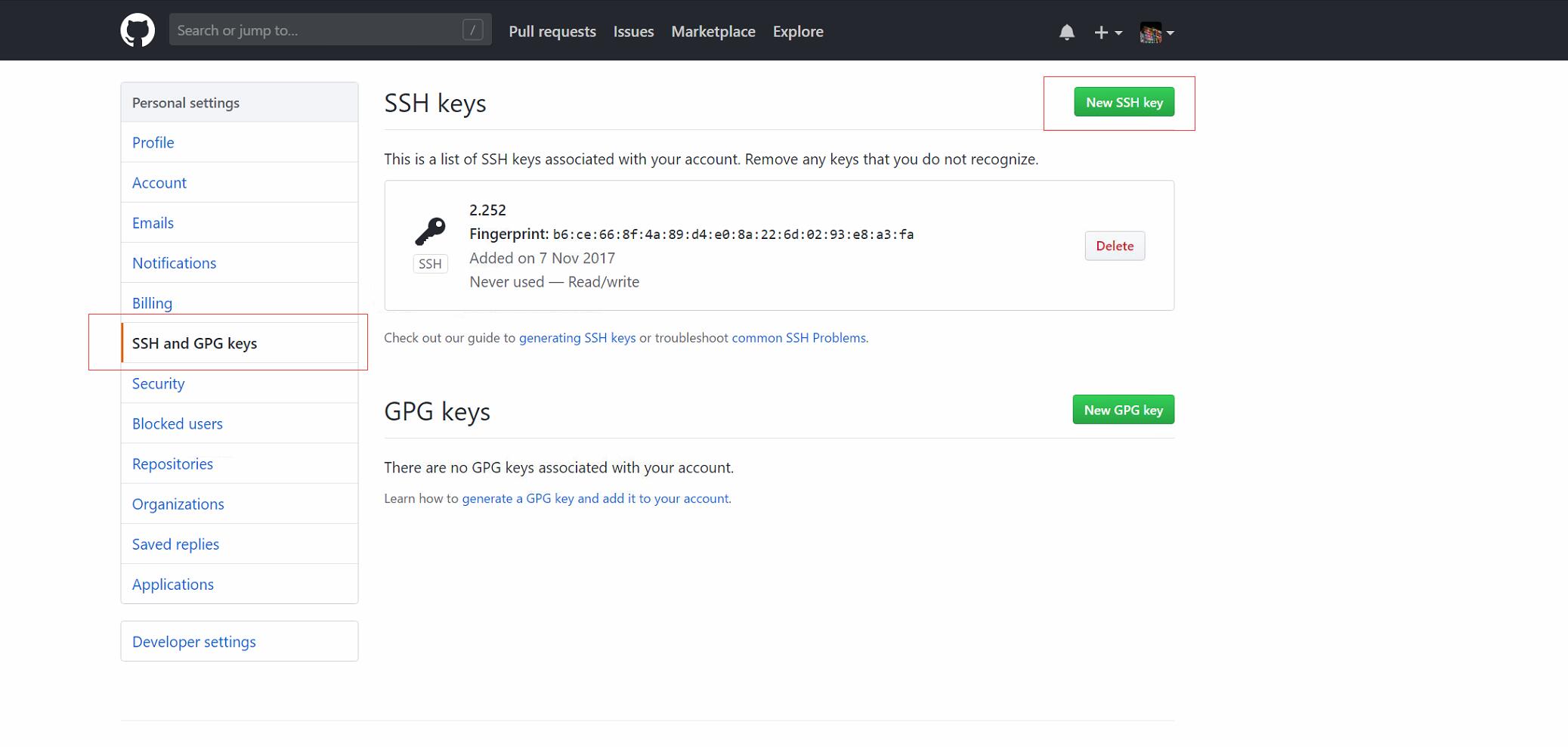Open Profile settings
Image resolution: width=1568 pixels, height=747 pixels.
point(239,142)
